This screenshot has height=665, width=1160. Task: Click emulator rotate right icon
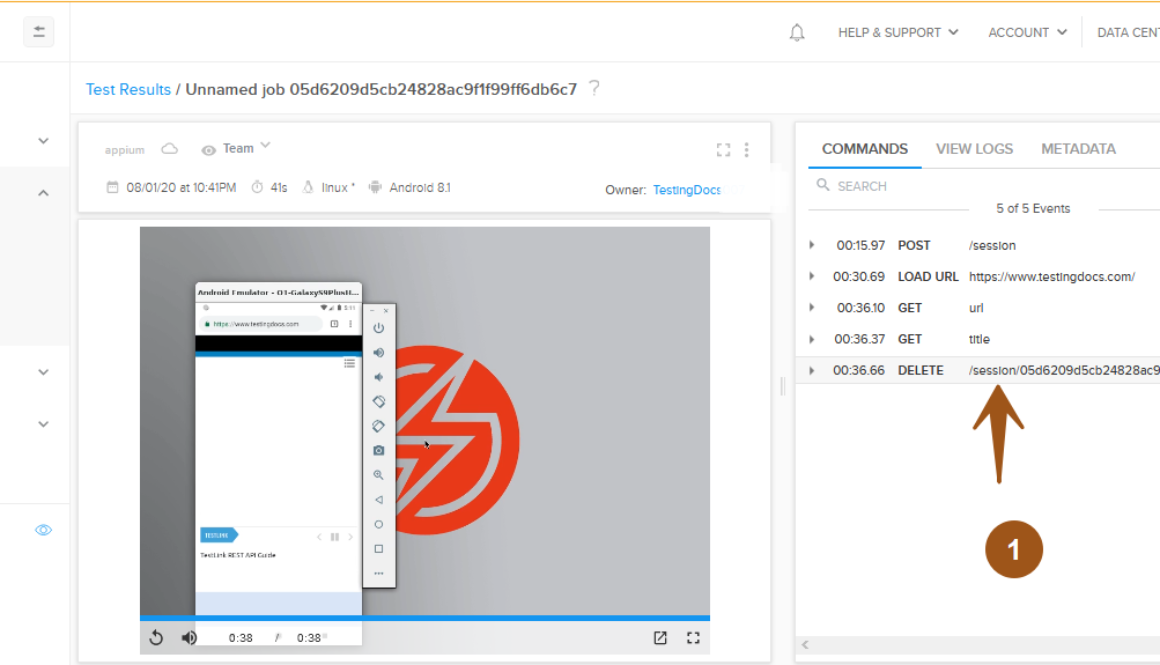[x=379, y=426]
